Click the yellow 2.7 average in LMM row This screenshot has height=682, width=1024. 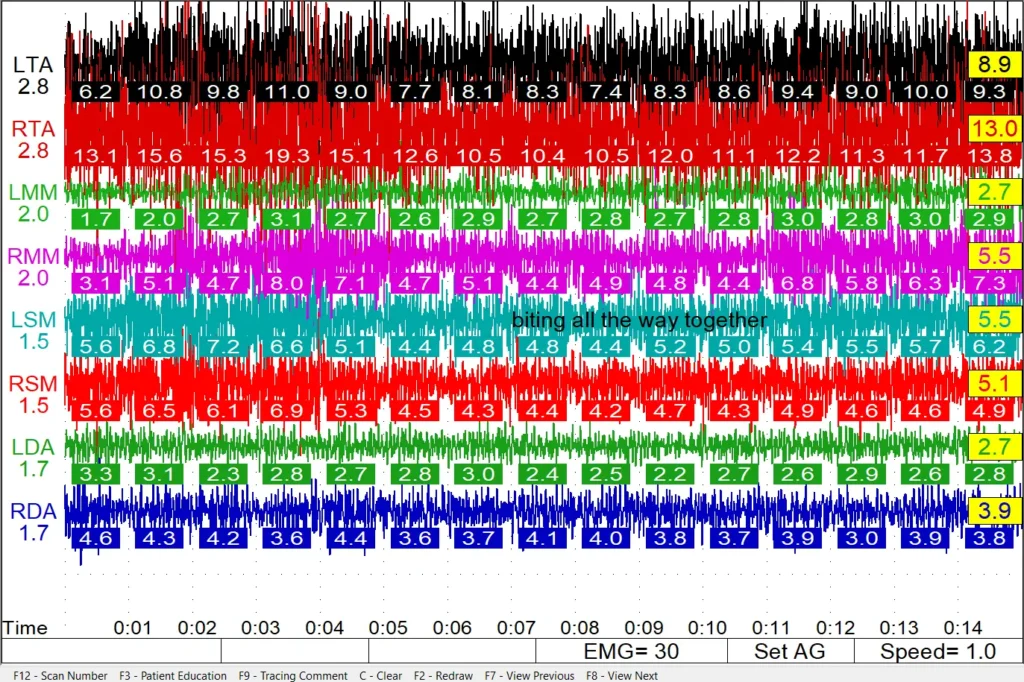click(x=995, y=192)
